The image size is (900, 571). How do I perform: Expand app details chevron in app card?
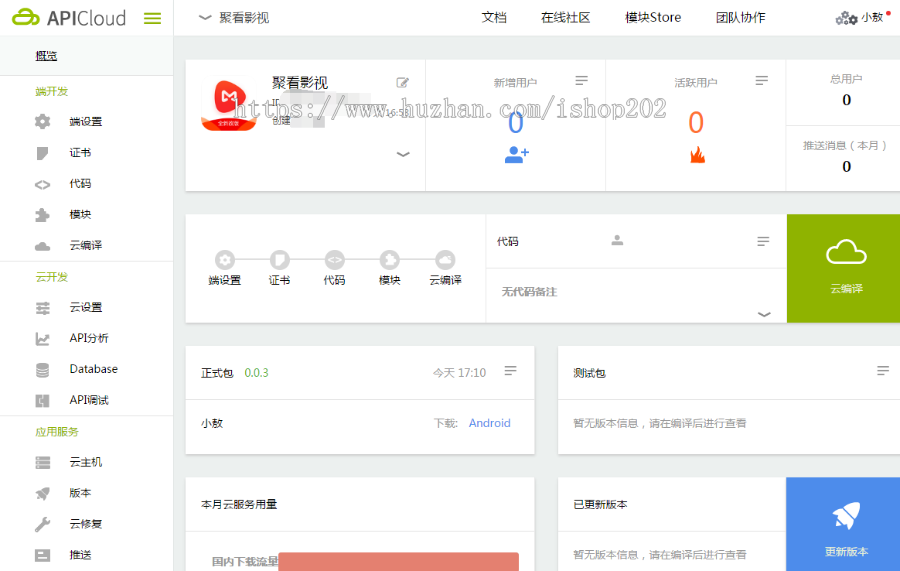pyautogui.click(x=403, y=154)
